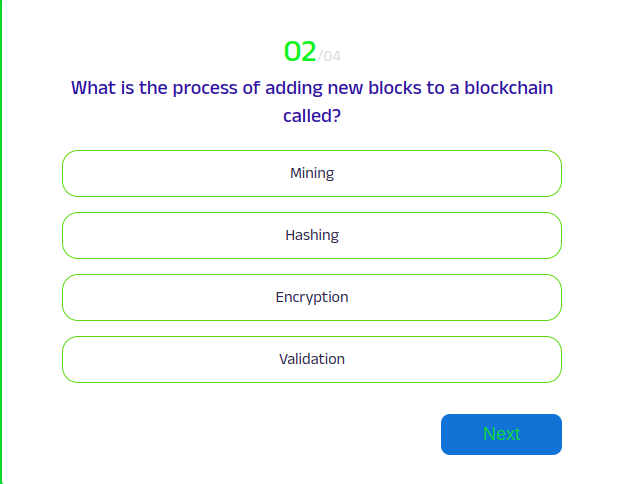619x484 pixels.
Task: Mark the last choice, Validation, as answer
Action: (x=311, y=359)
